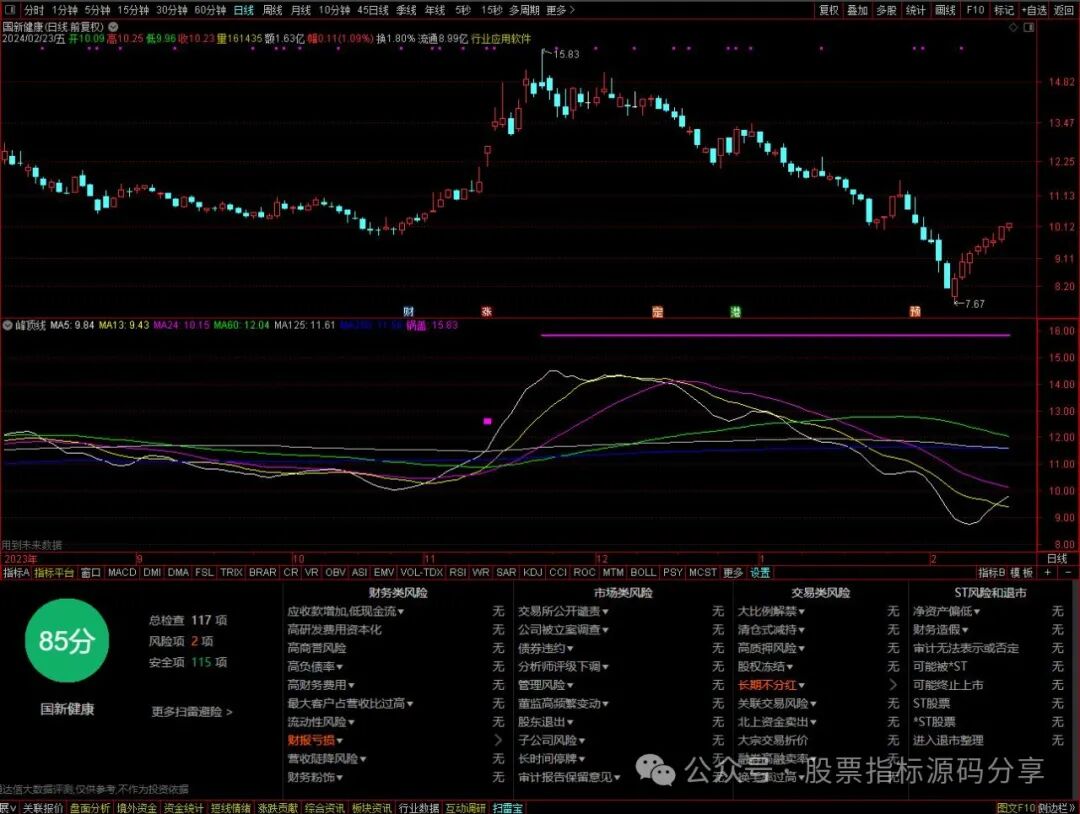Select the VOL-TDX indicator
The width and height of the screenshot is (1080, 814).
tap(422, 572)
